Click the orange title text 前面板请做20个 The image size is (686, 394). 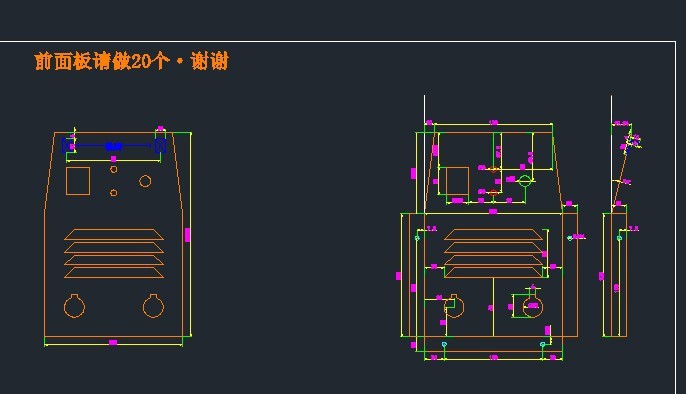[101, 61]
